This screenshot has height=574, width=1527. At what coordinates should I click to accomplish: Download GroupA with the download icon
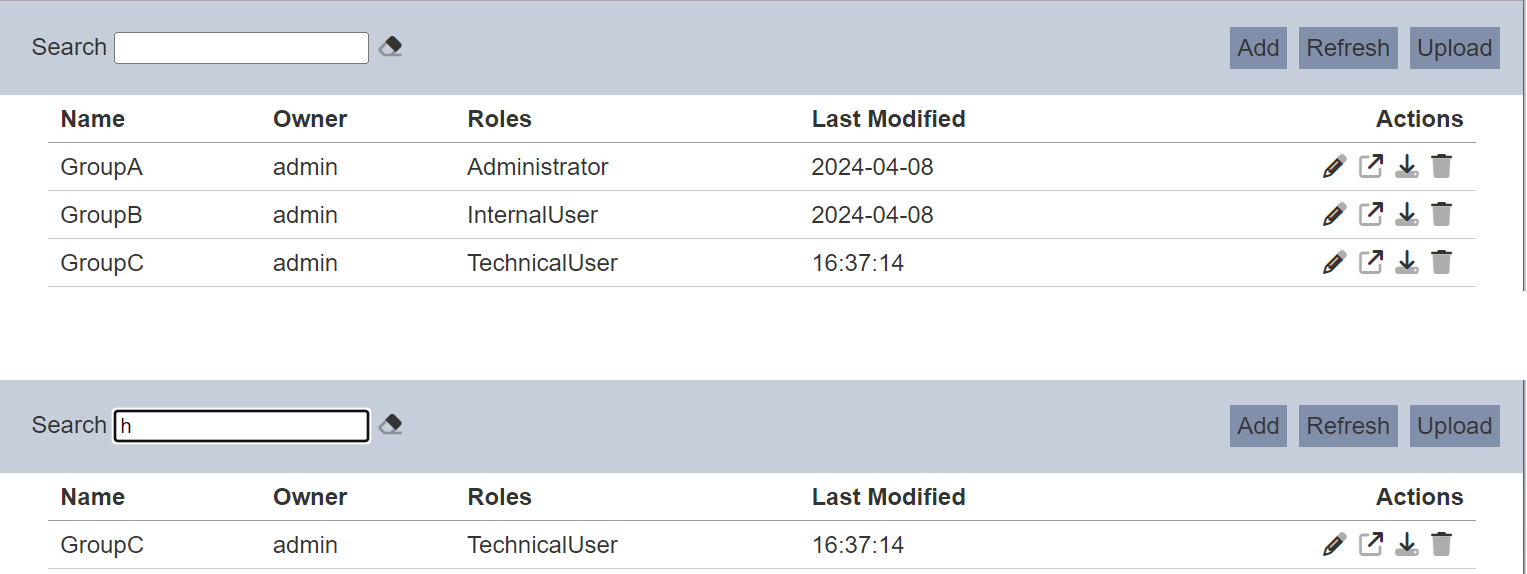(x=1407, y=166)
